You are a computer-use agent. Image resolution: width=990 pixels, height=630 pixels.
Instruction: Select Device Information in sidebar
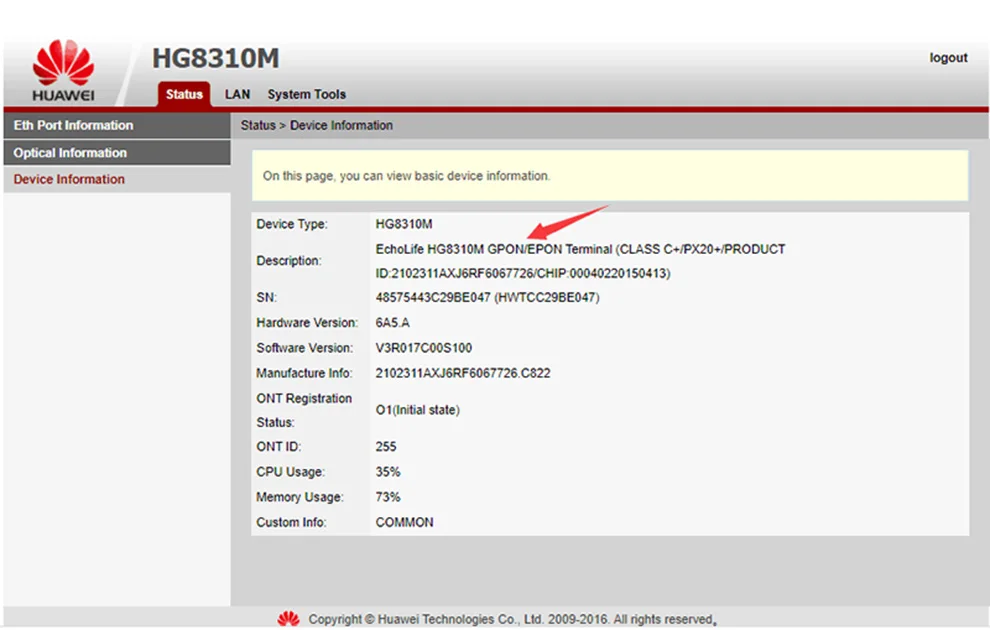tap(117, 179)
